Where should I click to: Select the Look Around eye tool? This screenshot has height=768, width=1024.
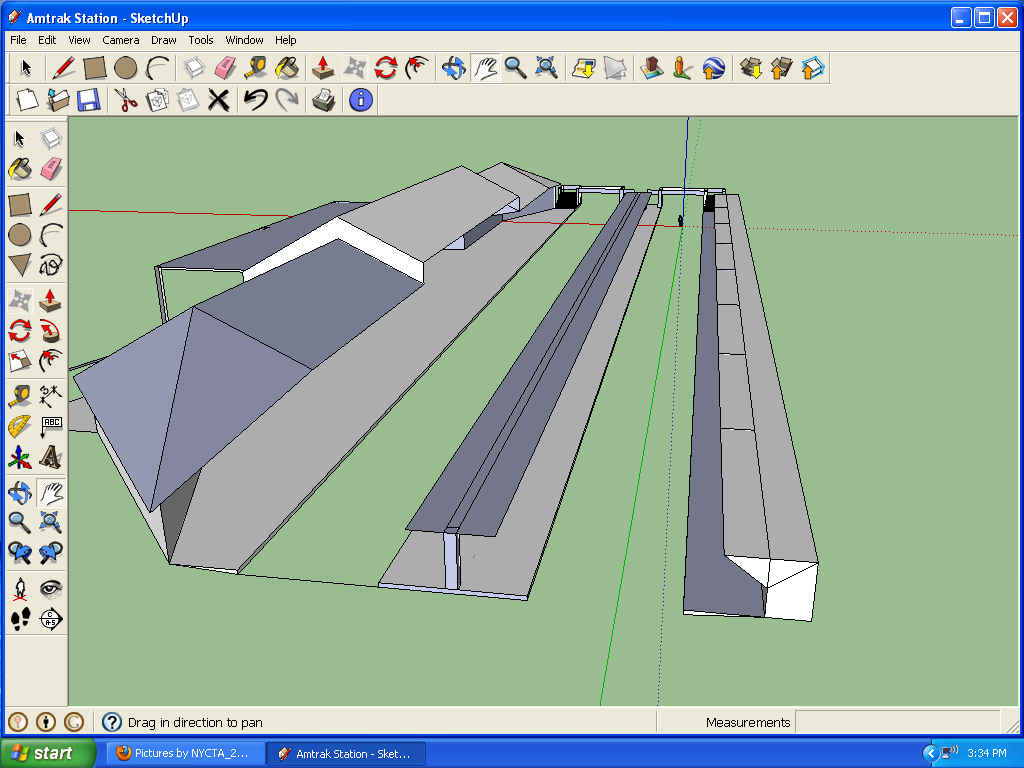pos(51,589)
